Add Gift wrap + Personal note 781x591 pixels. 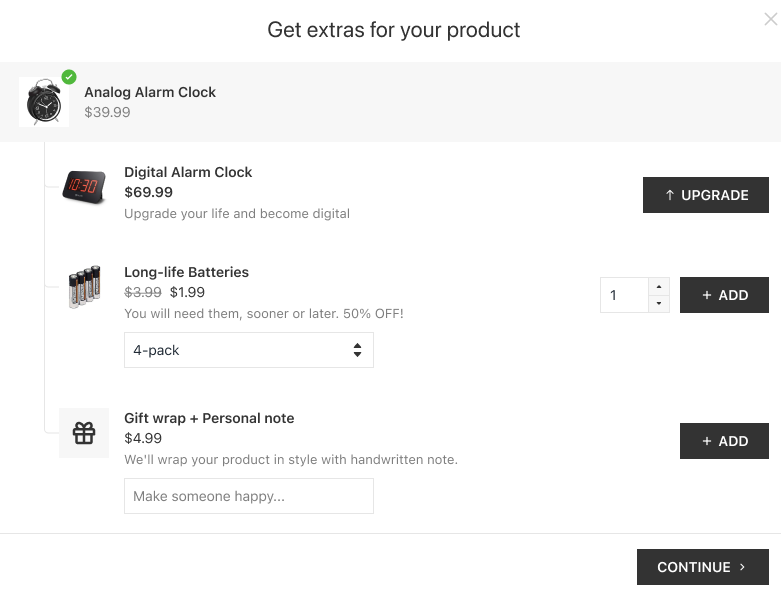pos(724,441)
